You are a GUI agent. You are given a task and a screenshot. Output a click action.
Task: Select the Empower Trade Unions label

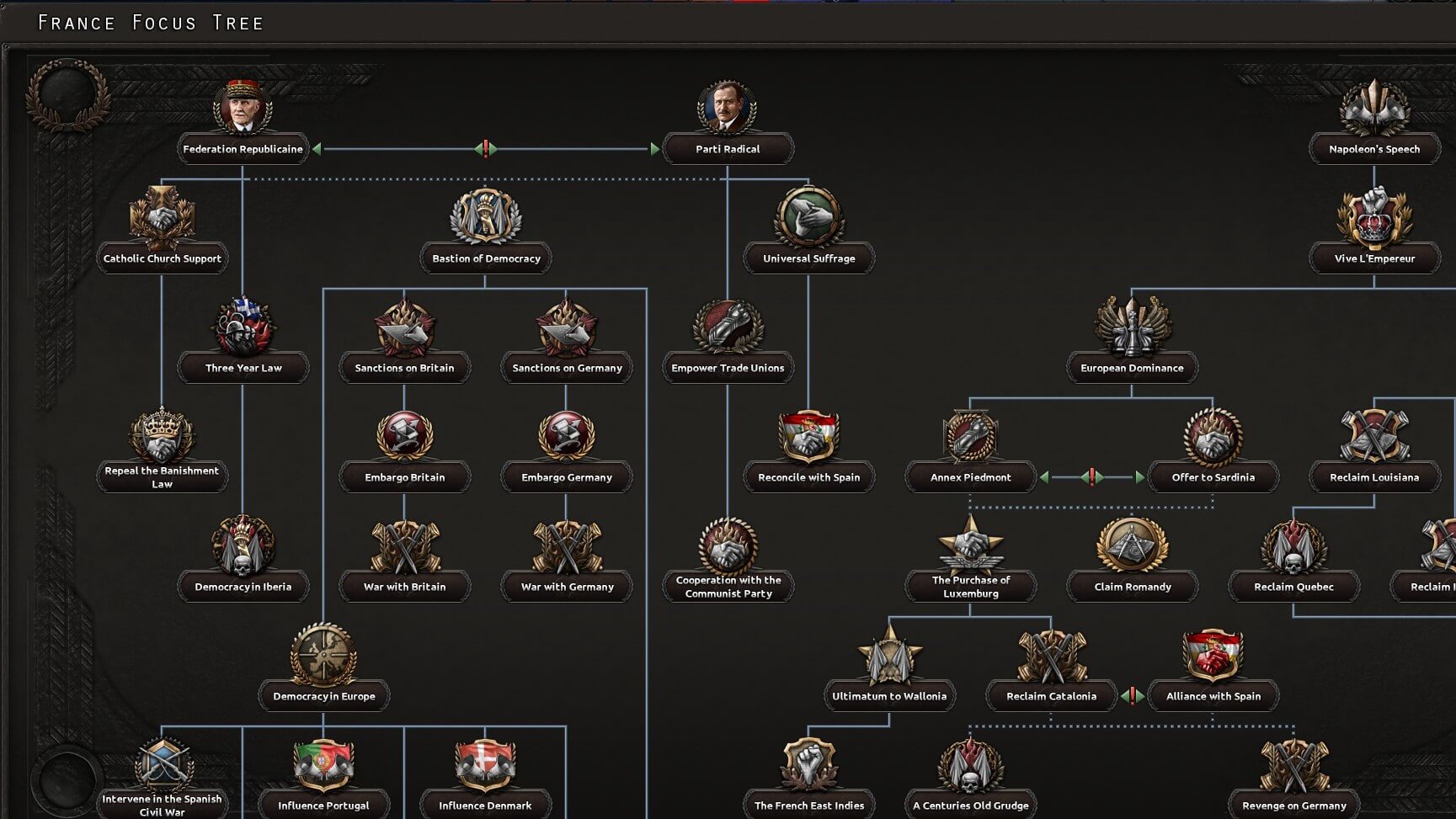tap(728, 368)
